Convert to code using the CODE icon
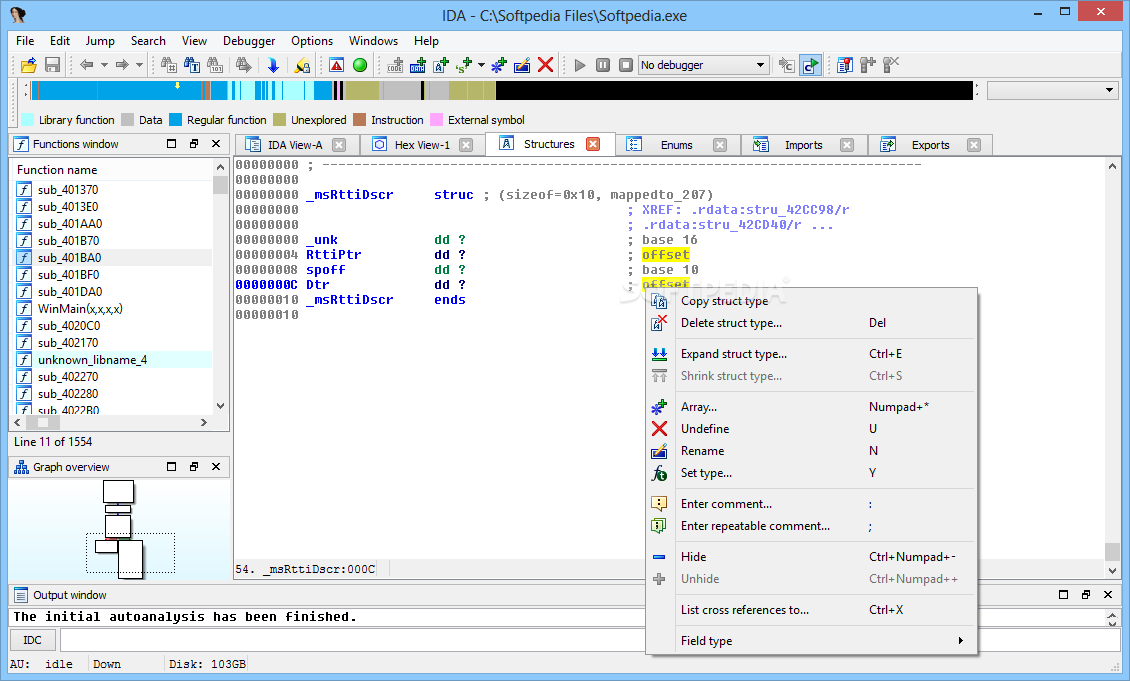This screenshot has height=681, width=1130. click(x=395, y=65)
